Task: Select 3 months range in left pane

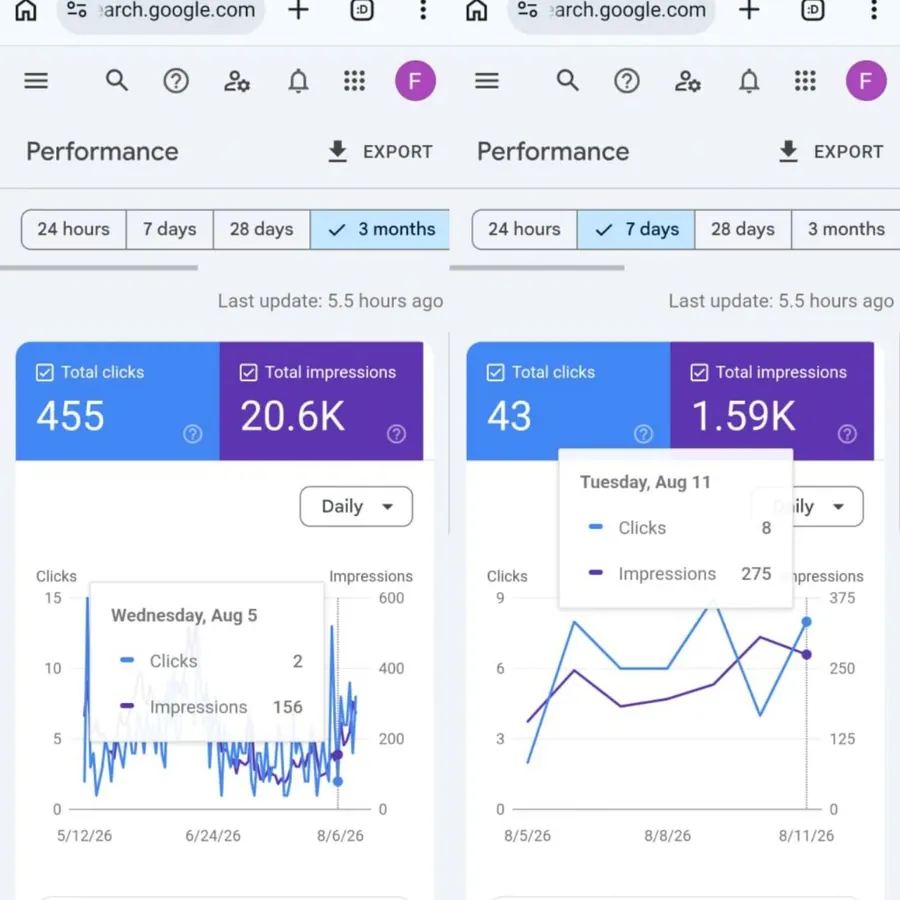Action: click(x=380, y=229)
